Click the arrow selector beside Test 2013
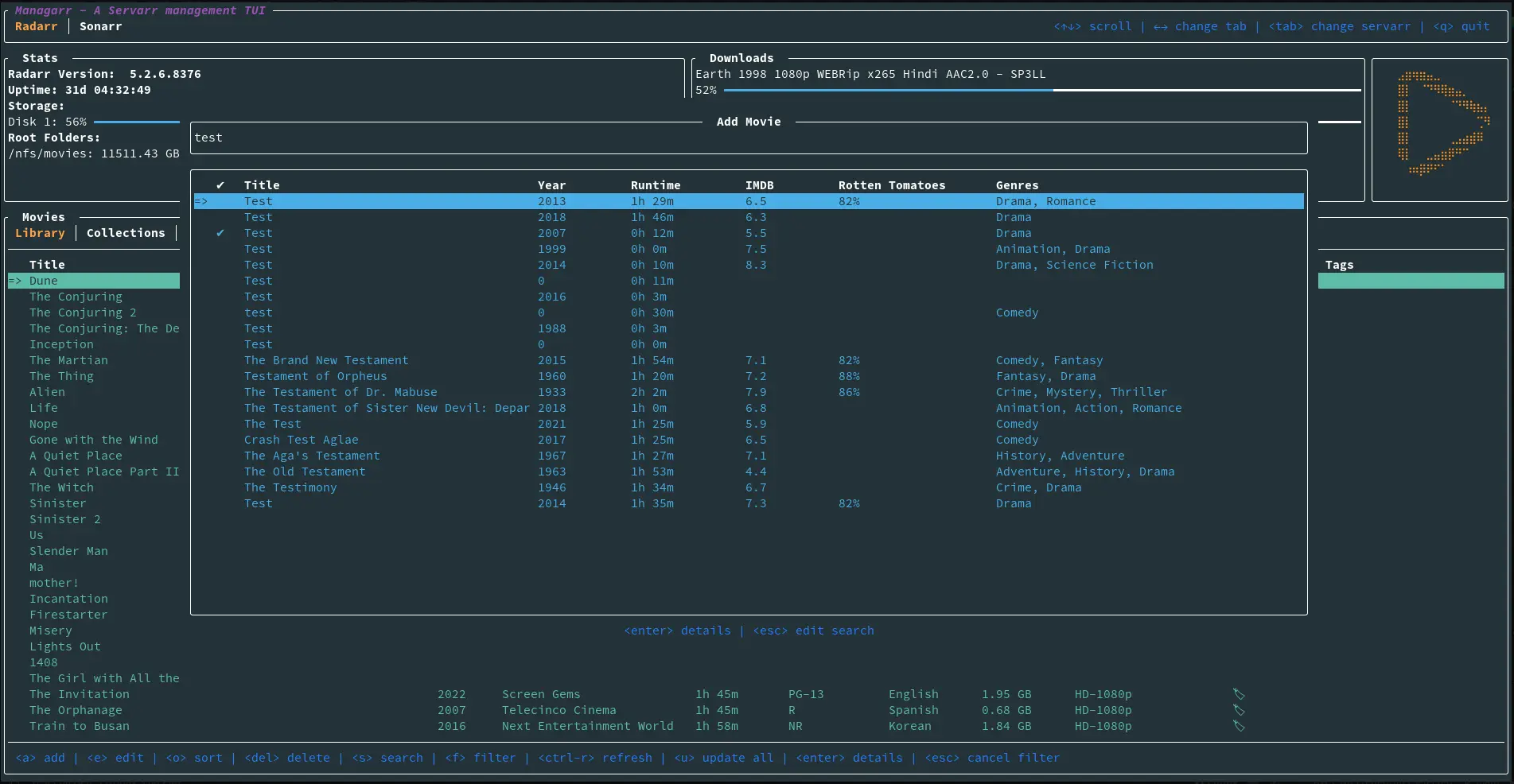 click(201, 201)
